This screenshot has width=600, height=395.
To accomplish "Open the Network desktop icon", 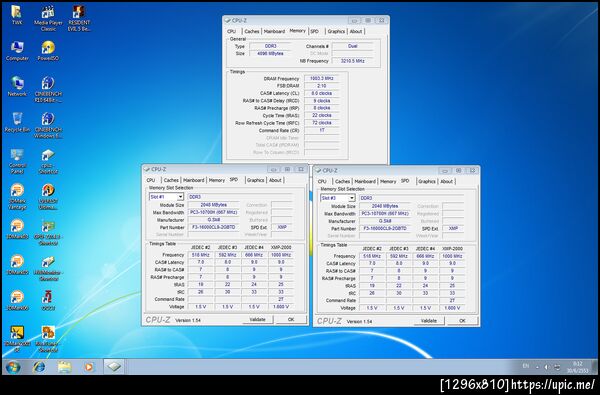I will 17,87.
